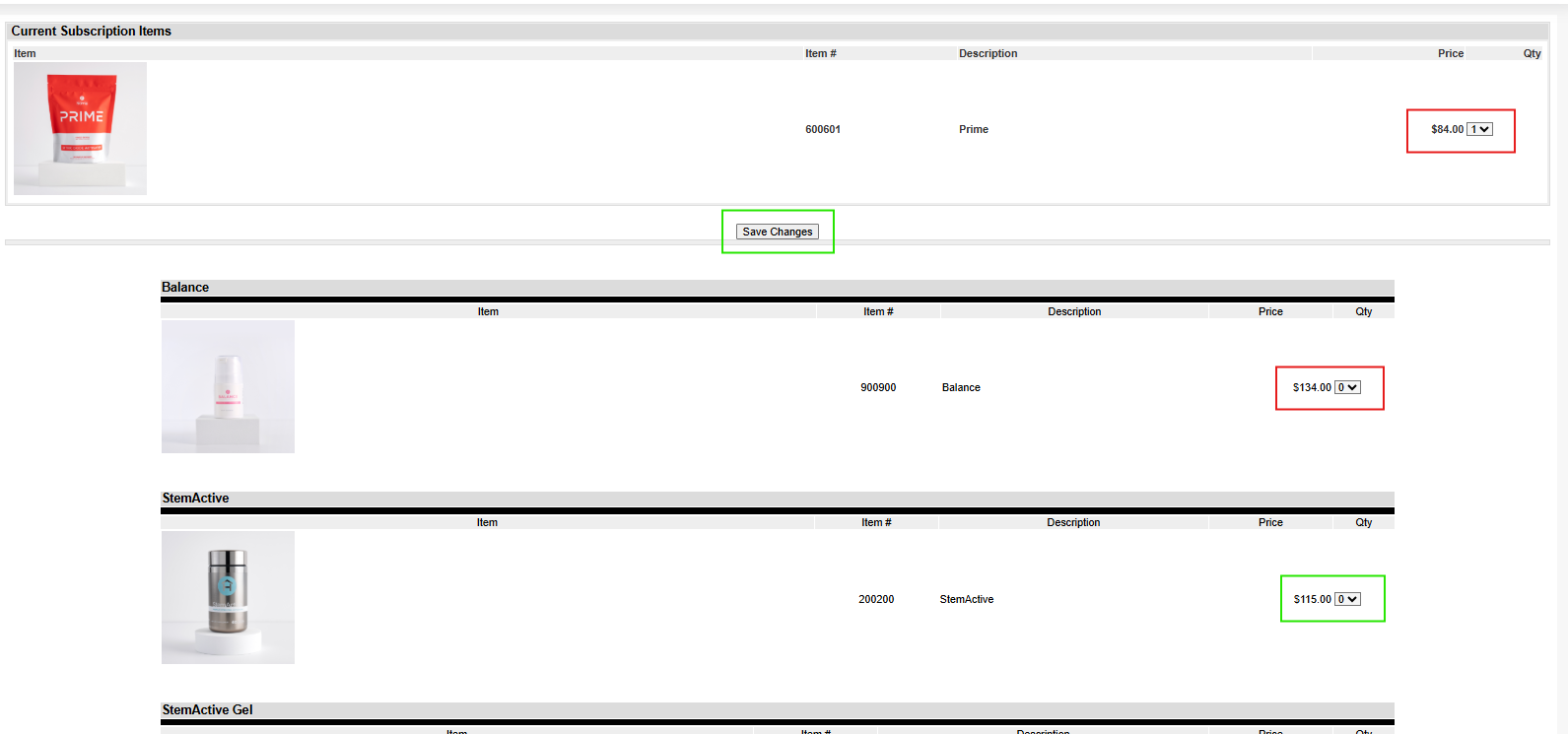Click the StemActive description text

(967, 599)
